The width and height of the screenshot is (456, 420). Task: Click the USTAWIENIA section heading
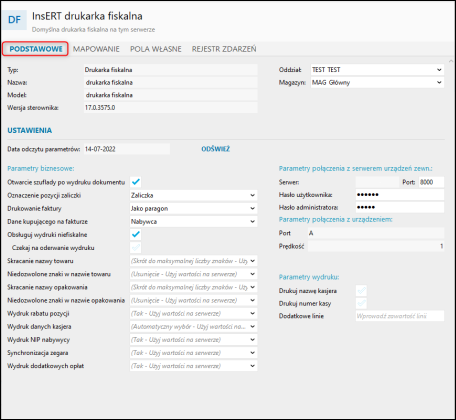coord(30,130)
